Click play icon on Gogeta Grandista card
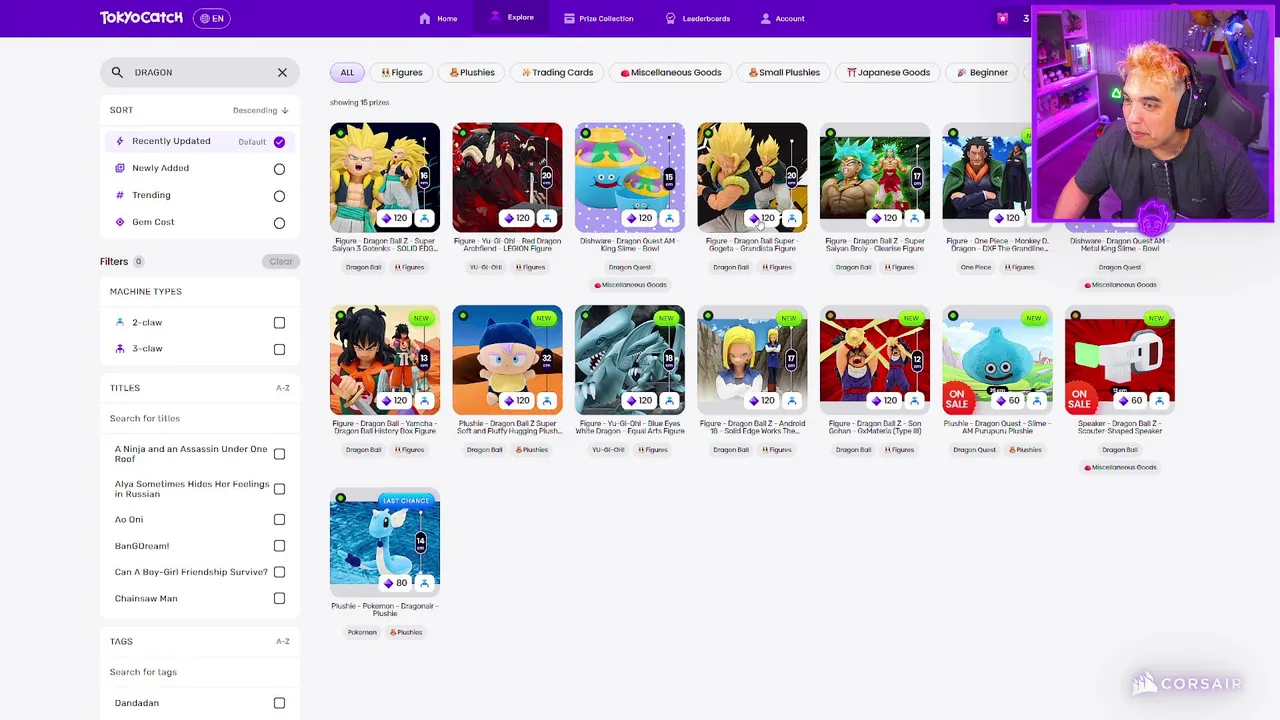Image resolution: width=1280 pixels, height=720 pixels. pos(792,218)
